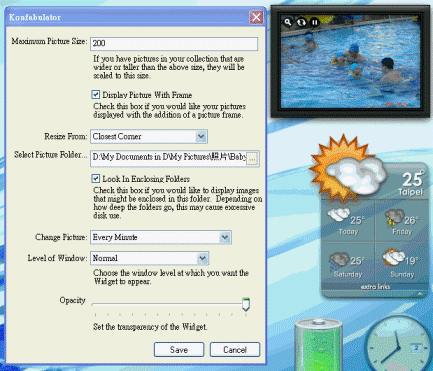Screen dimensions: 433x371
Task: Click the sun and cloud weather icon
Action: tap(348, 168)
